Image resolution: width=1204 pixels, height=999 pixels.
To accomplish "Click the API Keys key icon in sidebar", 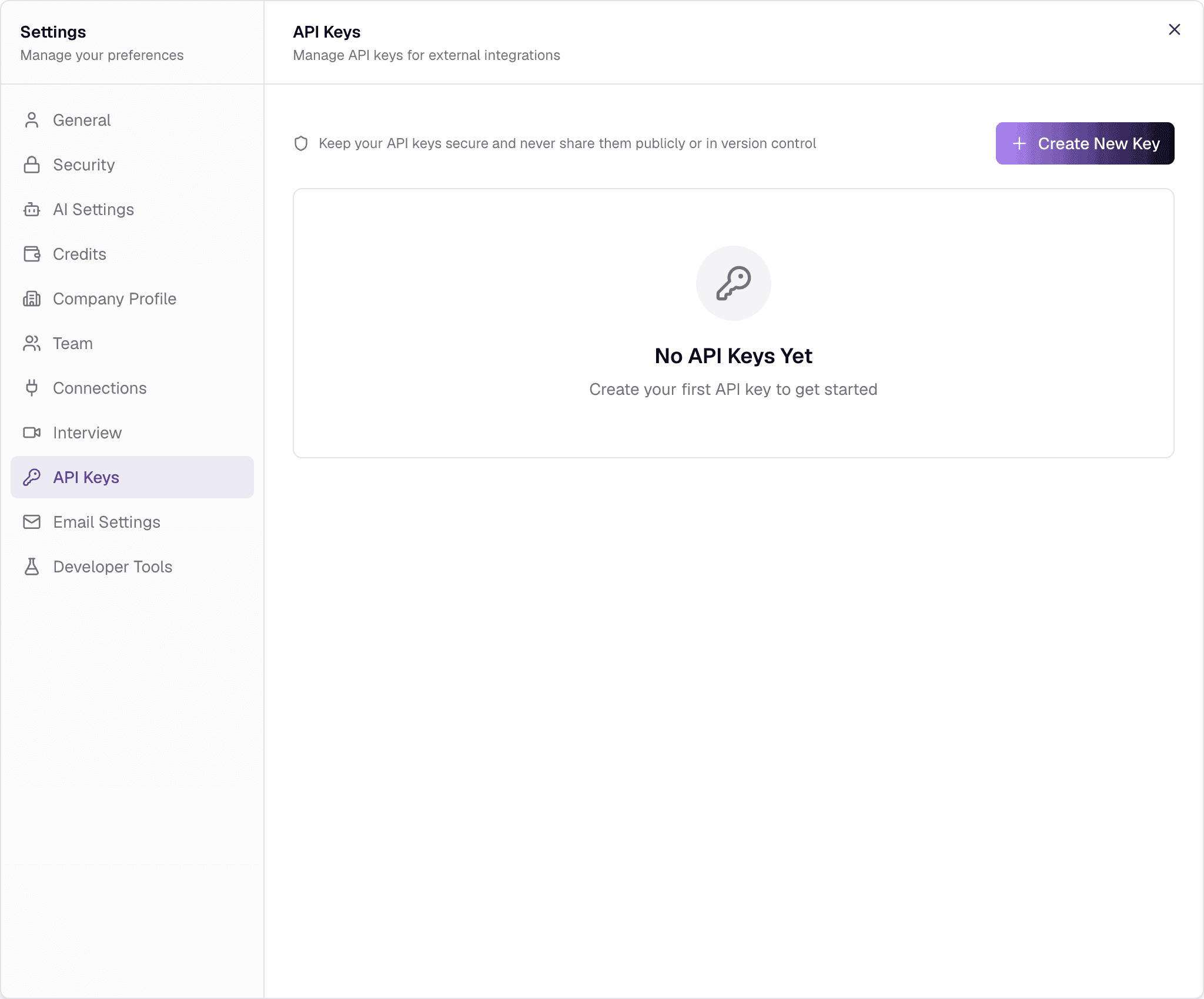I will [32, 477].
